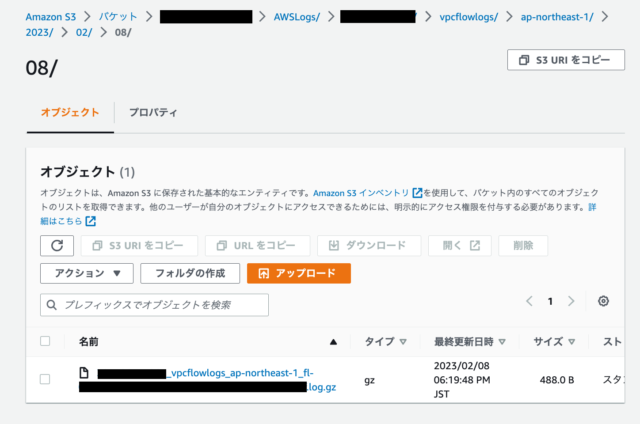
Task: Open the vpcflowlogs_ap-northeast-1 log.gz object
Action: 208,380
